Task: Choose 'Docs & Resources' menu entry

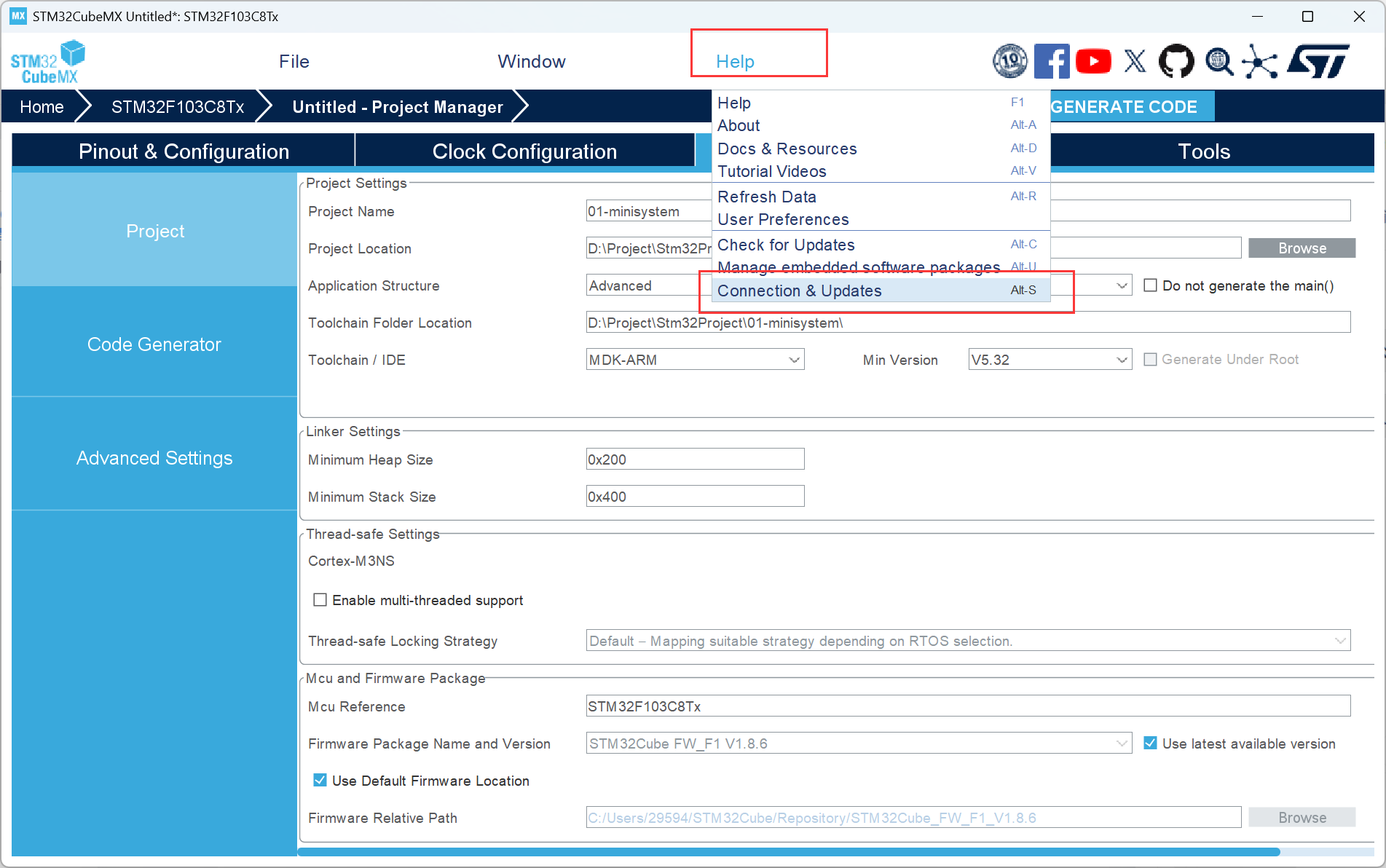Action: [x=881, y=149]
